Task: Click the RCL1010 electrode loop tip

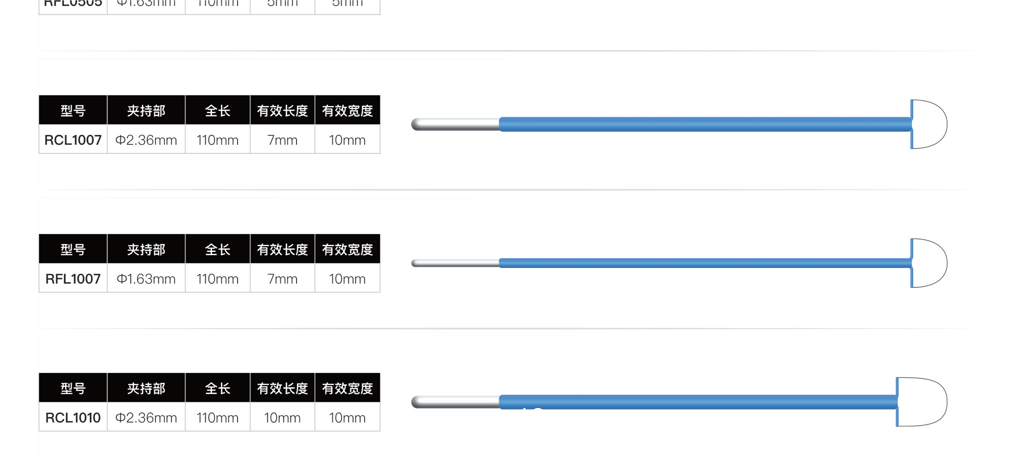Action: coord(923,402)
